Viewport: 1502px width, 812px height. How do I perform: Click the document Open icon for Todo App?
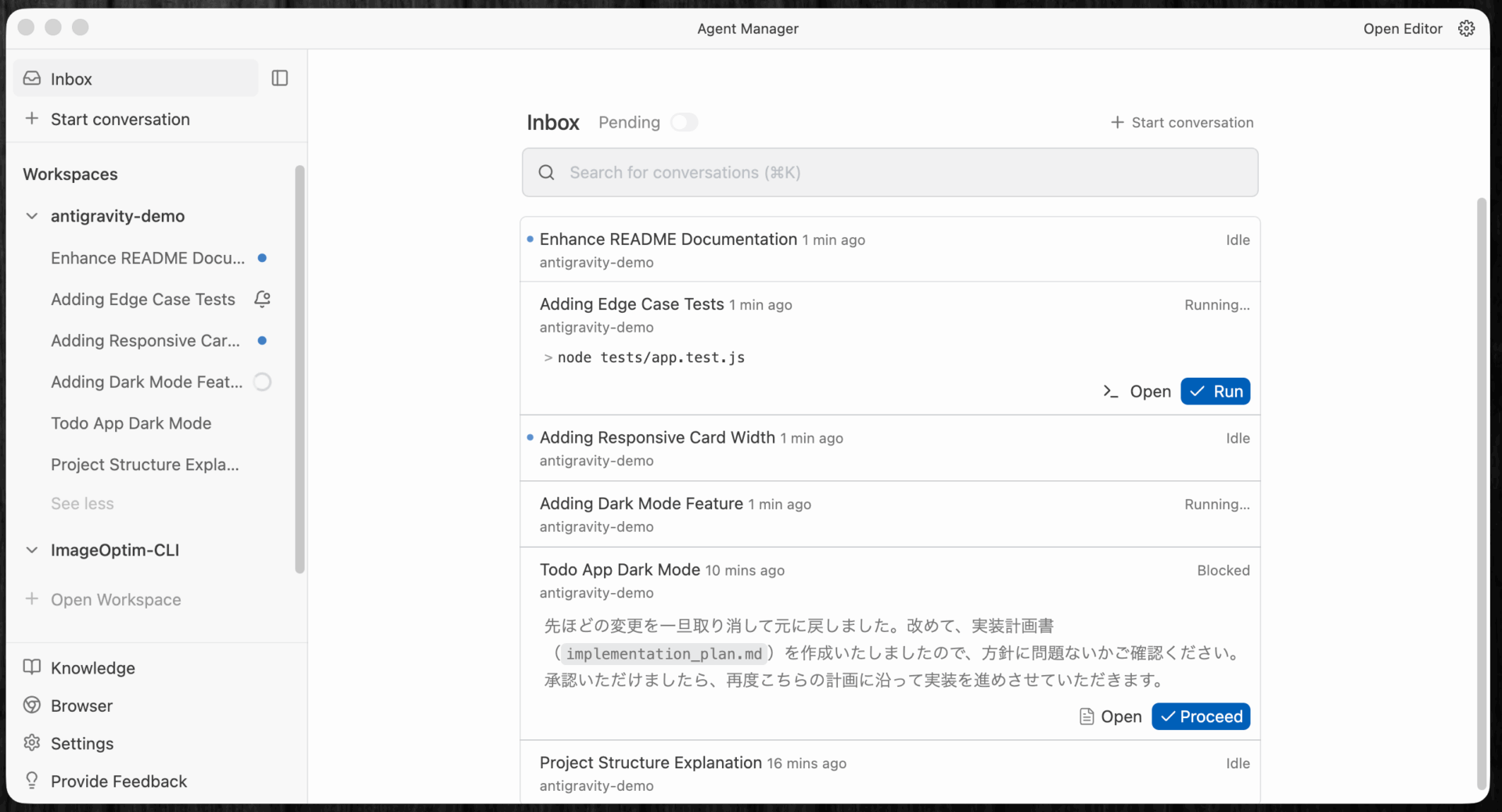(x=1087, y=717)
